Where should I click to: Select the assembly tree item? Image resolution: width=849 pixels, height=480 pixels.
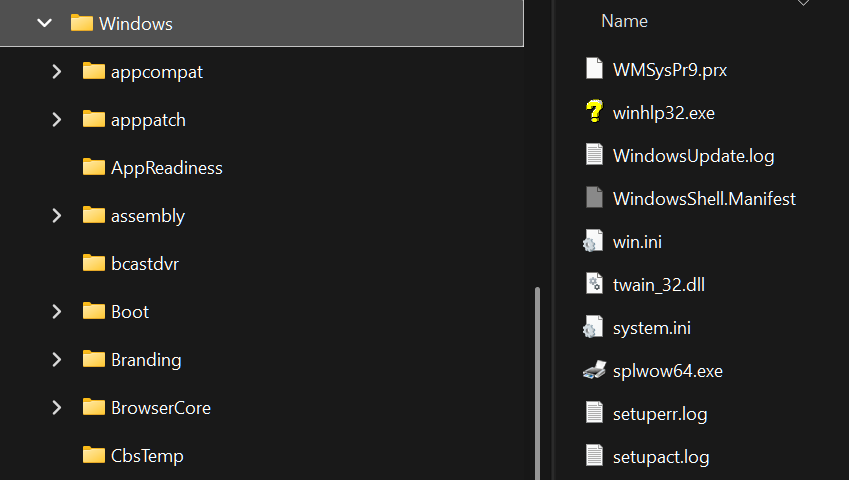147,216
